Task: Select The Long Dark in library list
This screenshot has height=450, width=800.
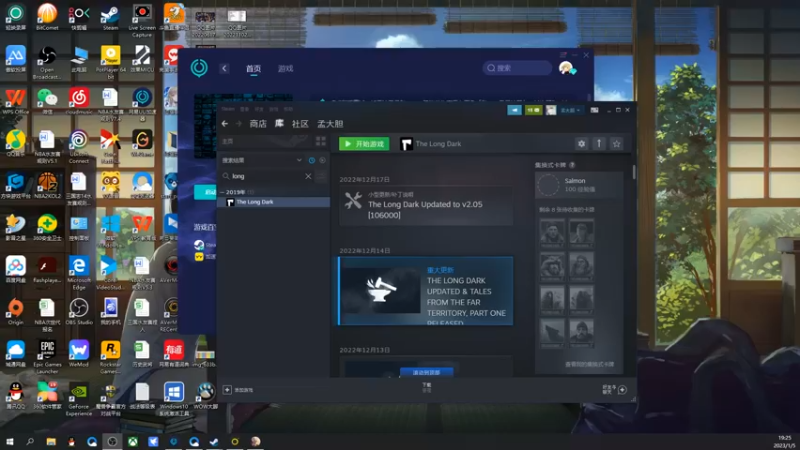Action: 273,202
